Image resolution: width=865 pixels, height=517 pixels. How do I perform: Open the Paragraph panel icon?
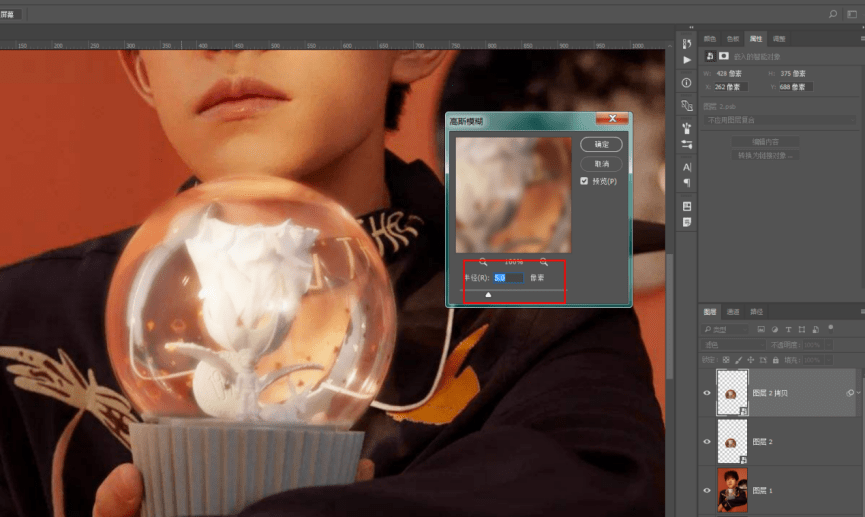coord(687,183)
